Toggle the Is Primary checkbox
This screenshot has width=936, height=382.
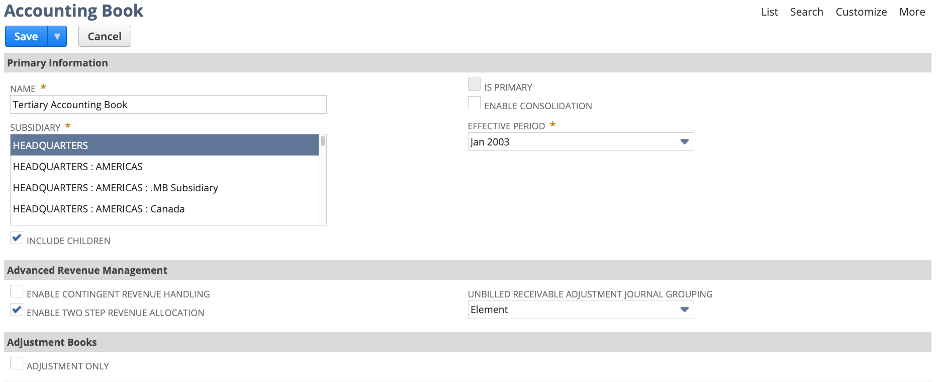(475, 85)
